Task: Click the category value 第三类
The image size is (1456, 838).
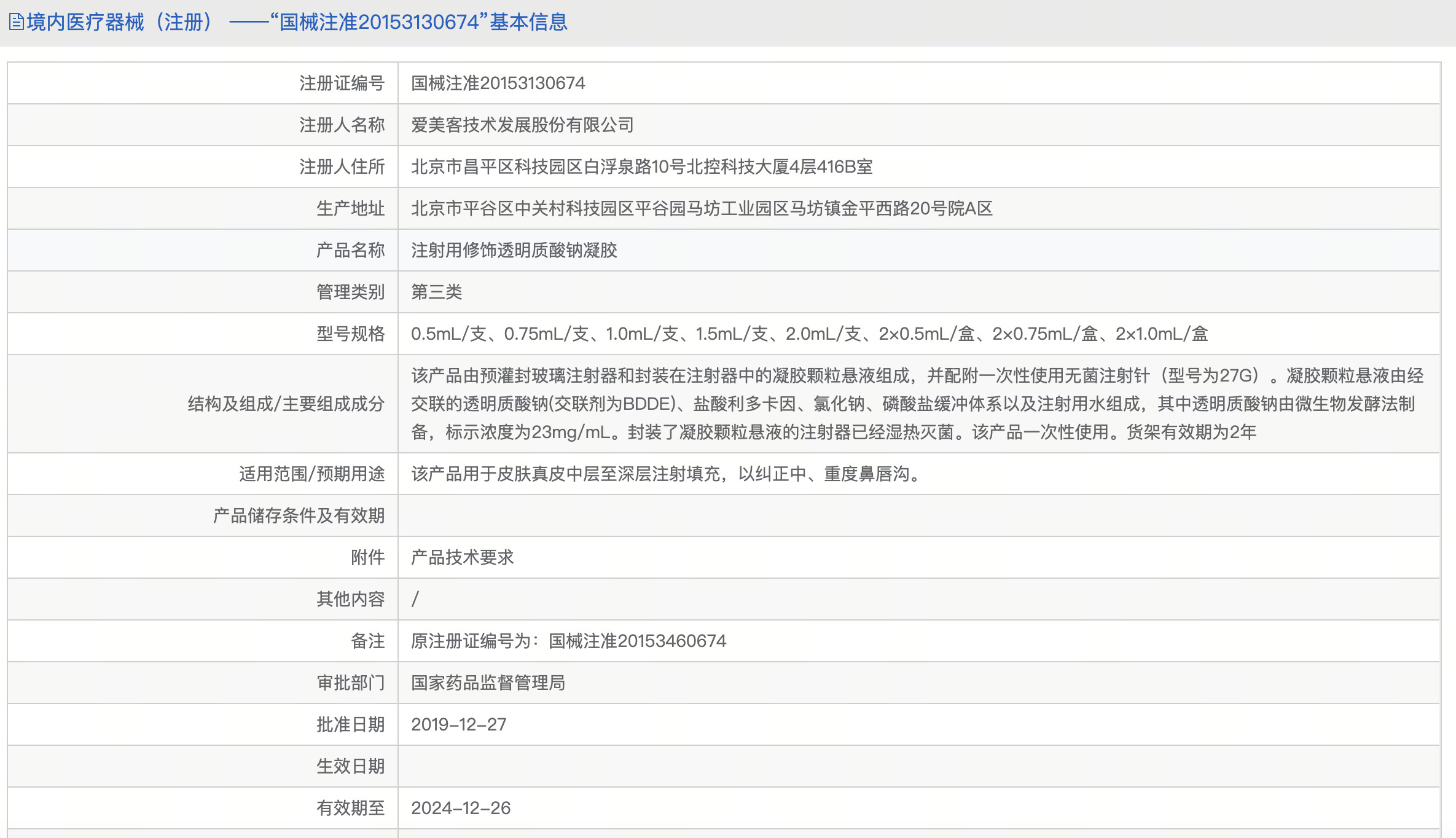Action: (x=437, y=292)
